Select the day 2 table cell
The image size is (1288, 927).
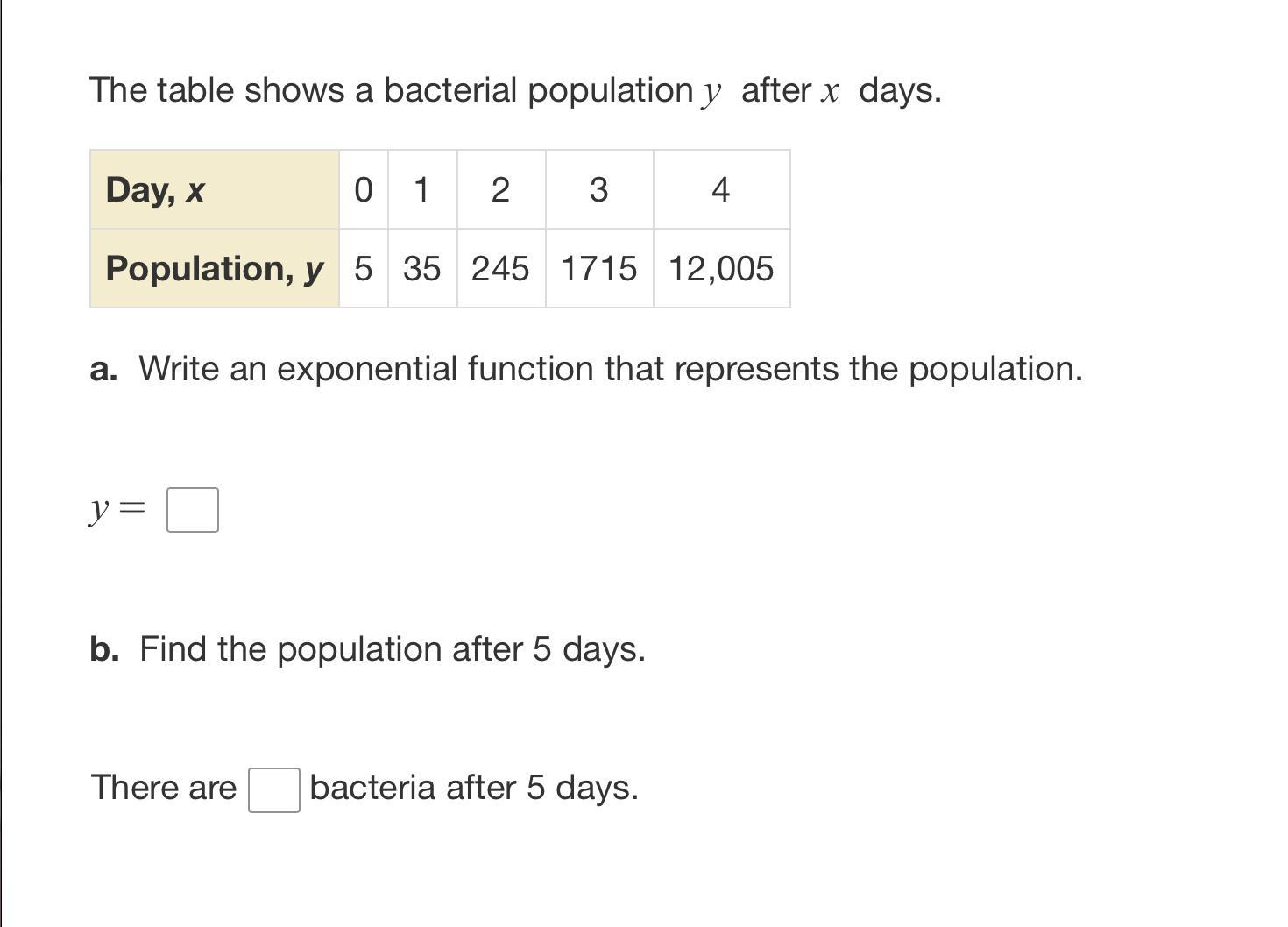[x=500, y=190]
